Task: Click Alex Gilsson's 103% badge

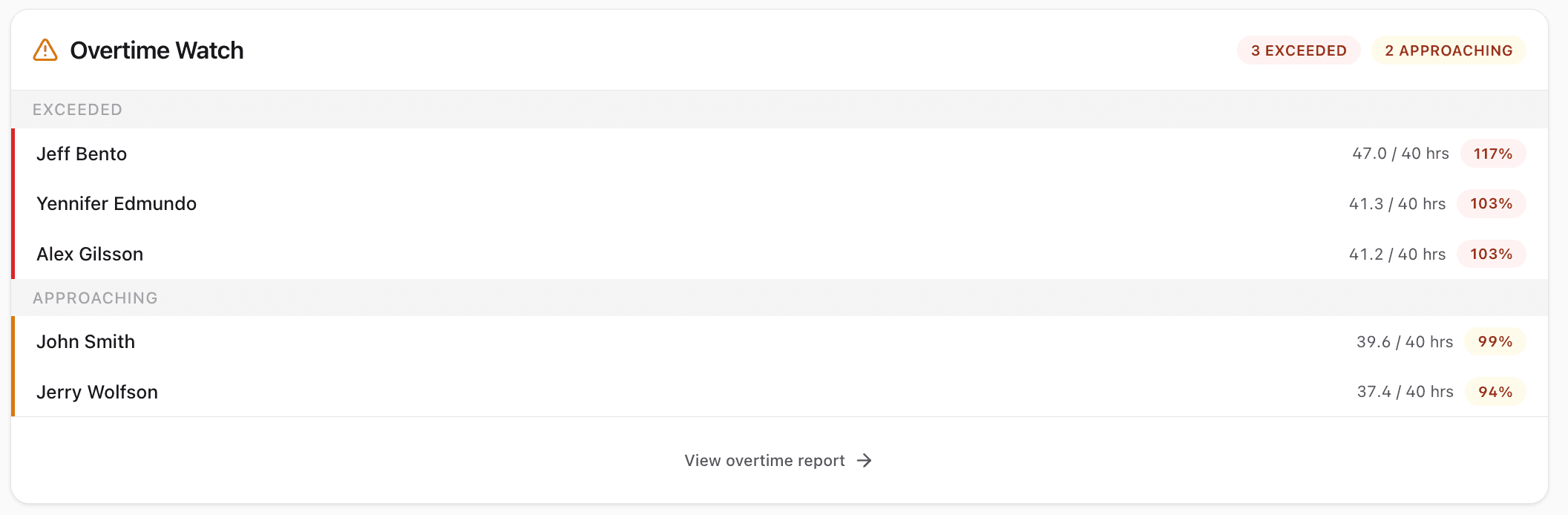Action: pyautogui.click(x=1491, y=255)
